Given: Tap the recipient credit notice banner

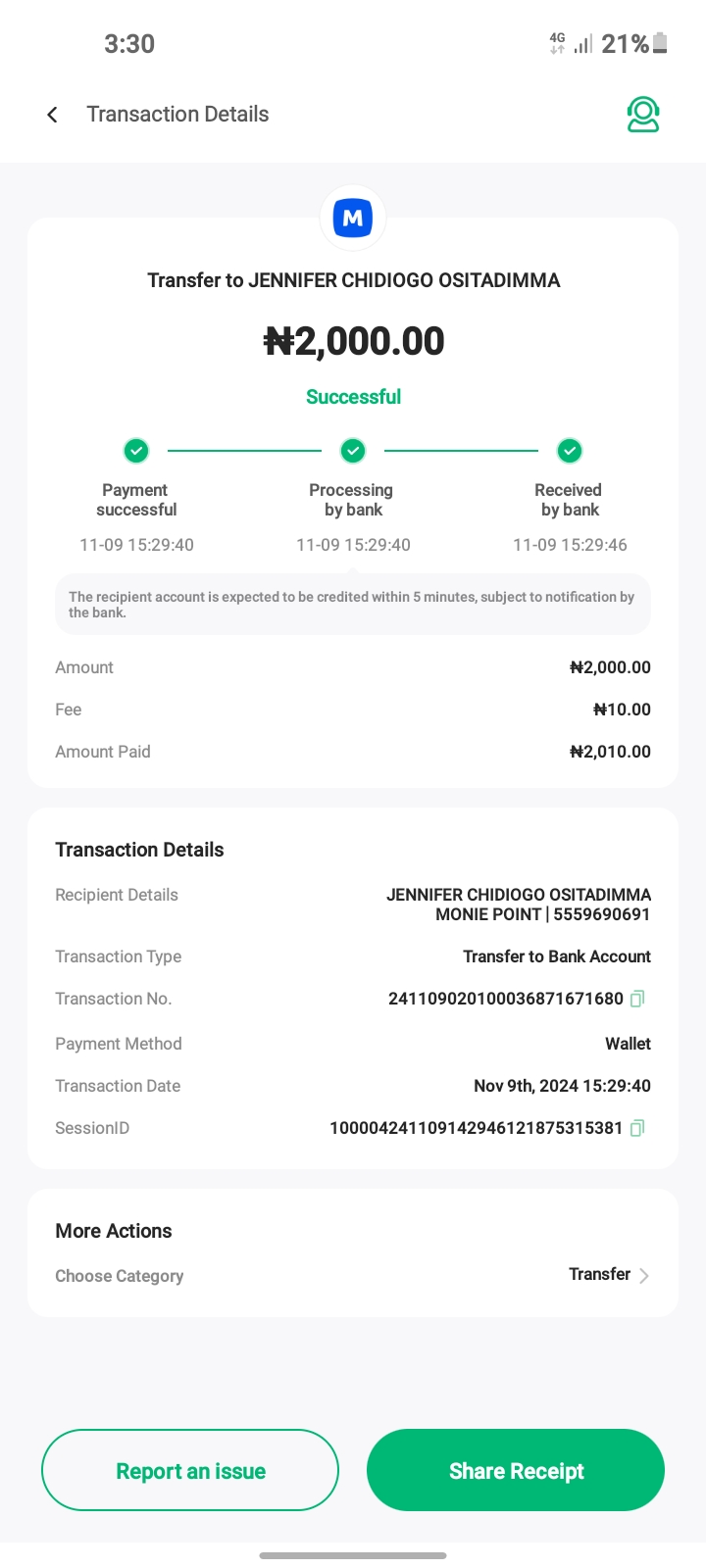Looking at the screenshot, I should (x=353, y=604).
